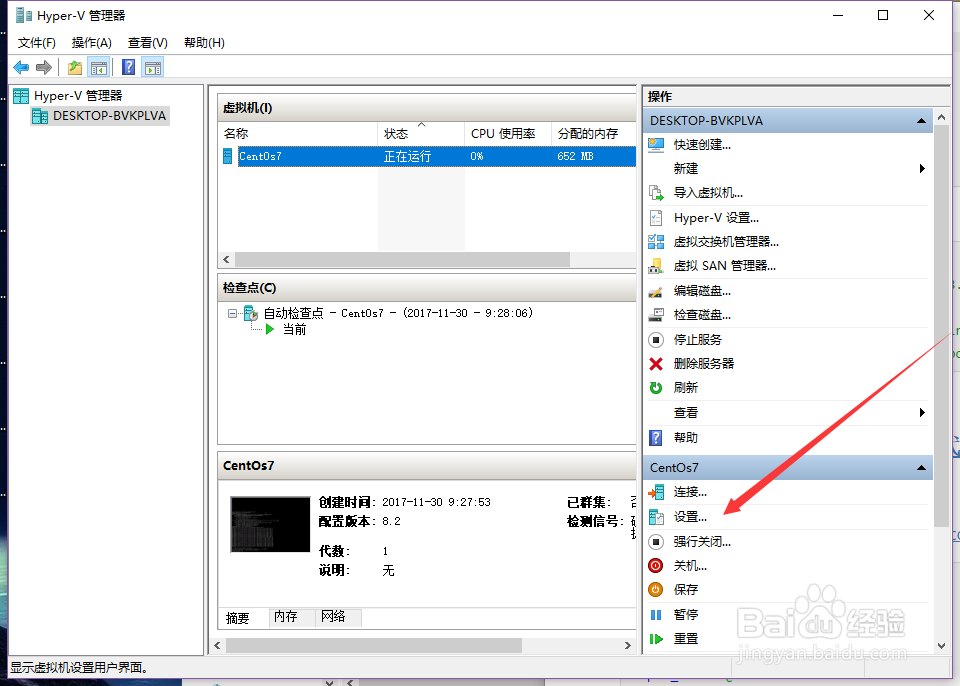The width and height of the screenshot is (960, 686).
Task: Click the 停止服务 icon
Action: [656, 339]
